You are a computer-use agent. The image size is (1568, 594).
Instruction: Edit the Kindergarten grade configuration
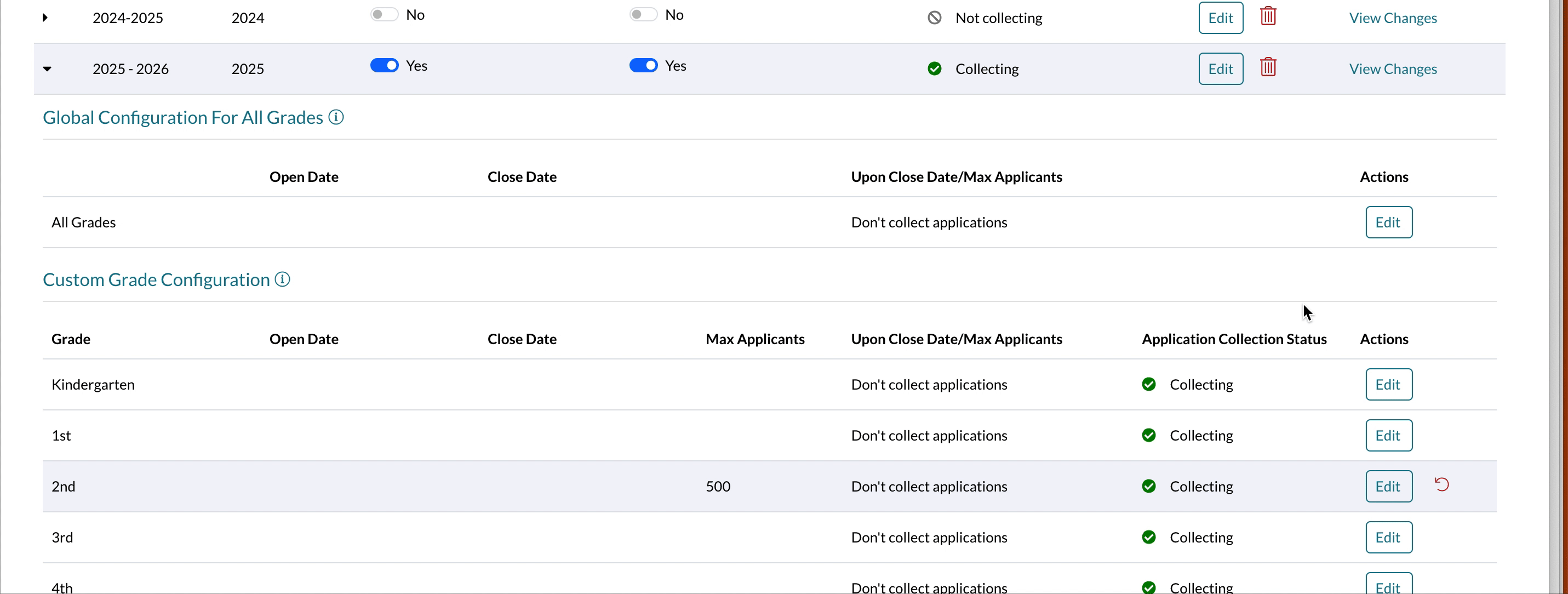1388,384
